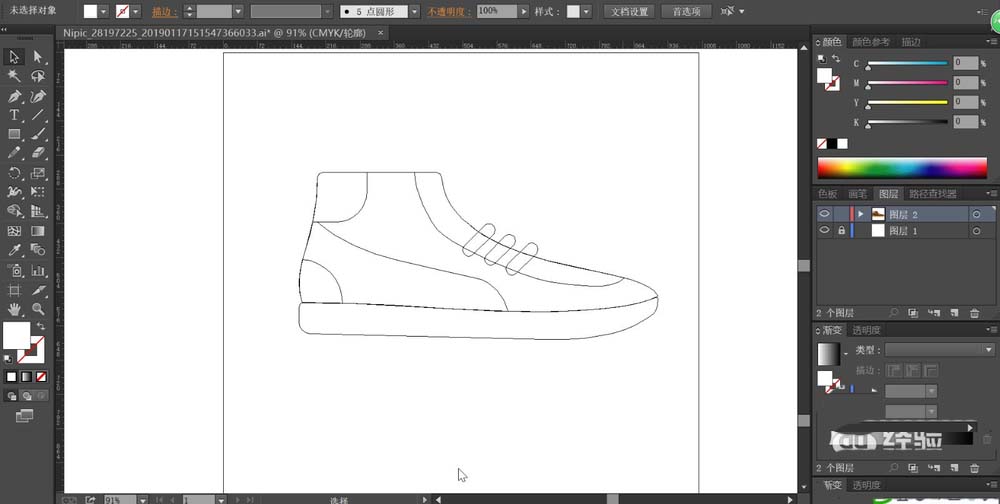Select the Hand tool
The image size is (1000, 504).
pos(14,309)
